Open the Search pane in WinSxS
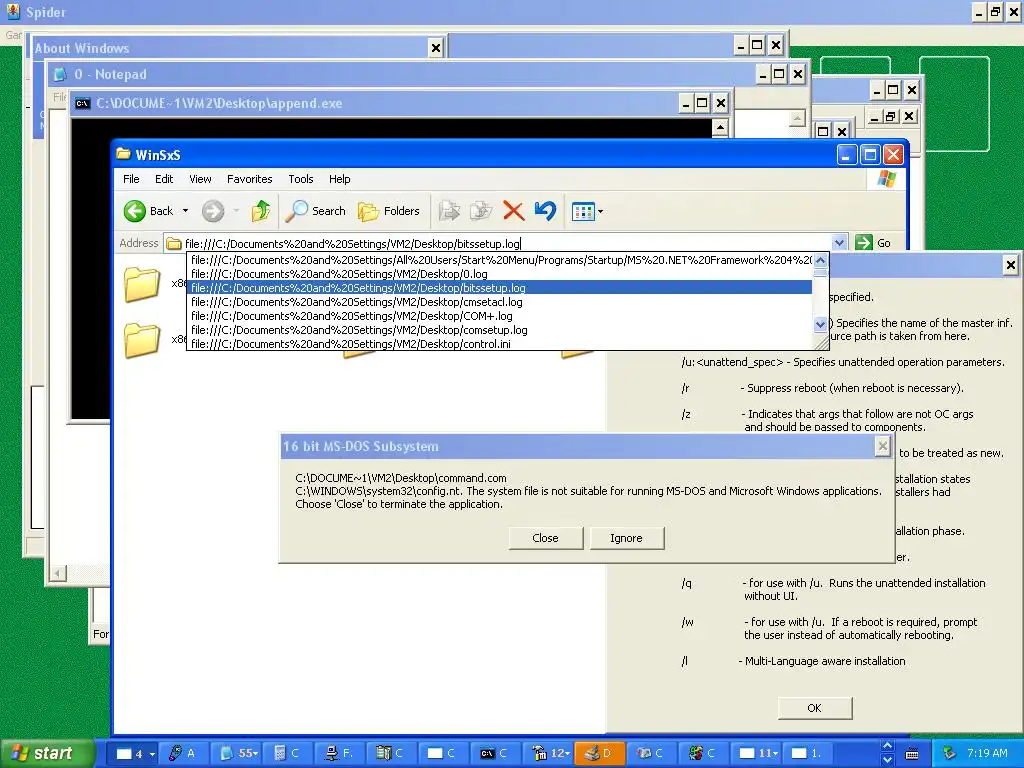The height and width of the screenshot is (768, 1024). pyautogui.click(x=316, y=211)
